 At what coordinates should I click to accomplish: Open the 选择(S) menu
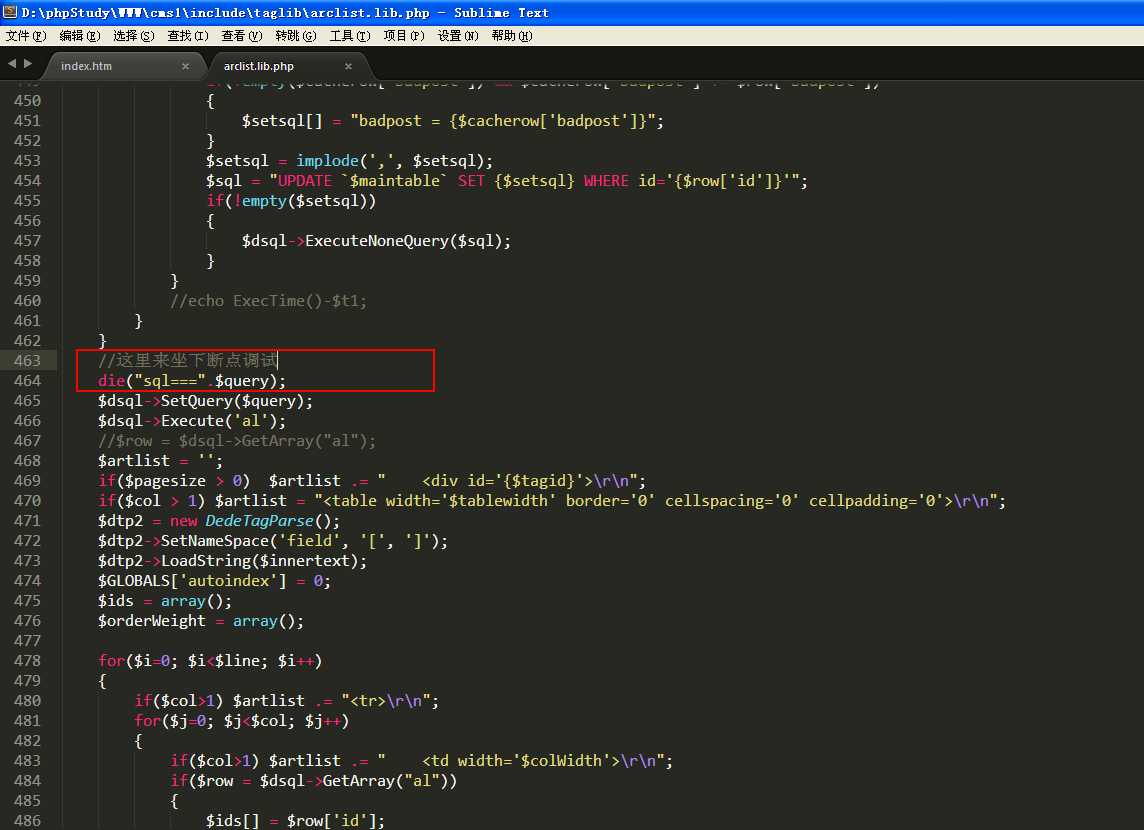[134, 36]
